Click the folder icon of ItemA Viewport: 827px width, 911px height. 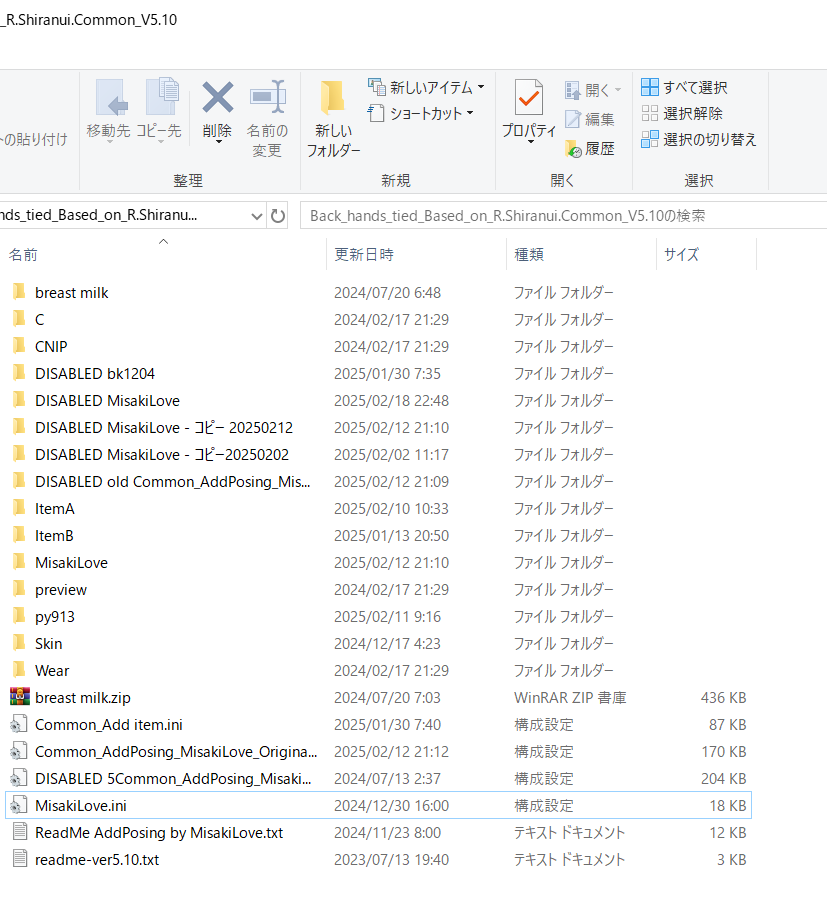click(19, 508)
